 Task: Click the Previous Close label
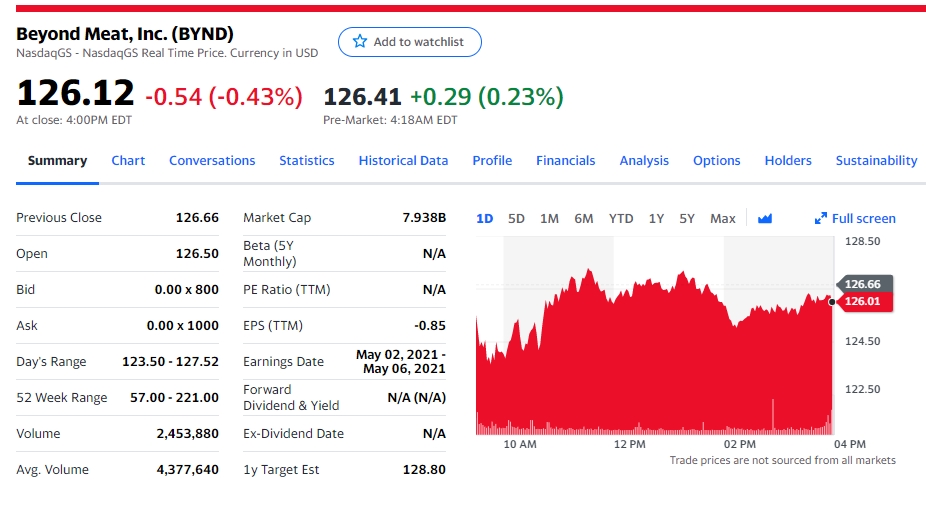[59, 217]
